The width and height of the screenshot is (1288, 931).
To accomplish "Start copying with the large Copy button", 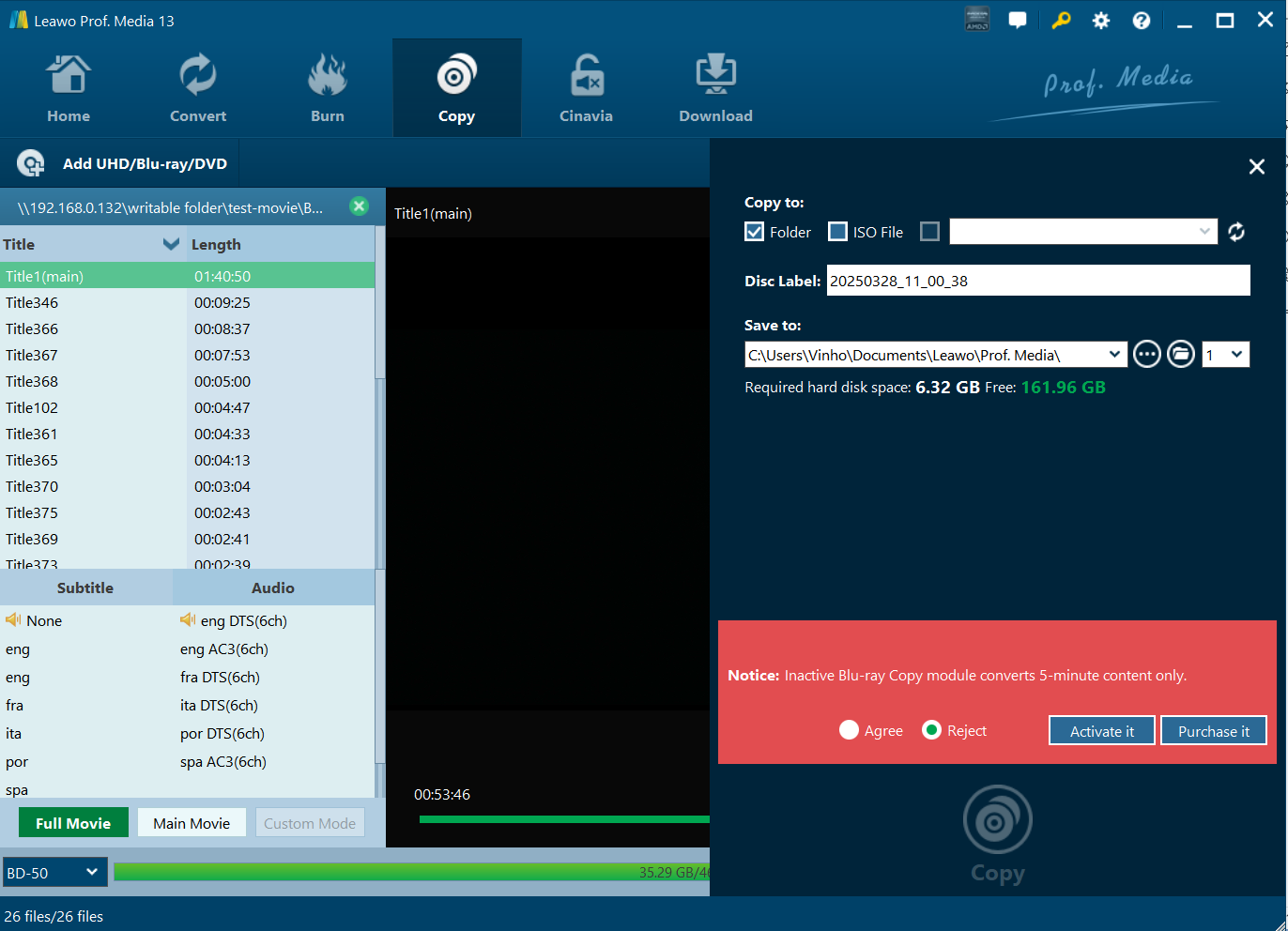I will point(997,833).
